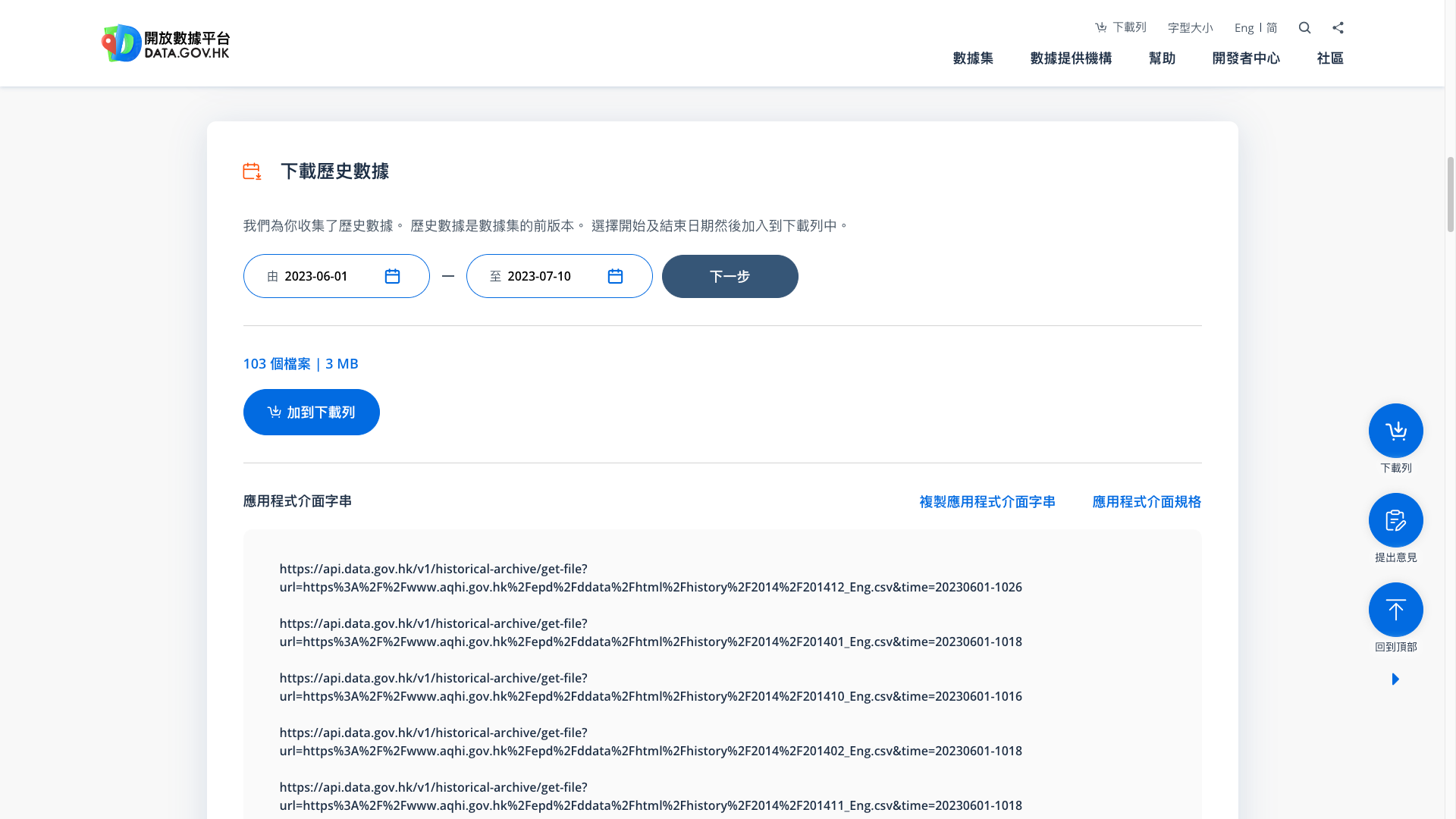This screenshot has width=1456, height=819.
Task: Open the 提出意見 feedback panel
Action: 1395,519
